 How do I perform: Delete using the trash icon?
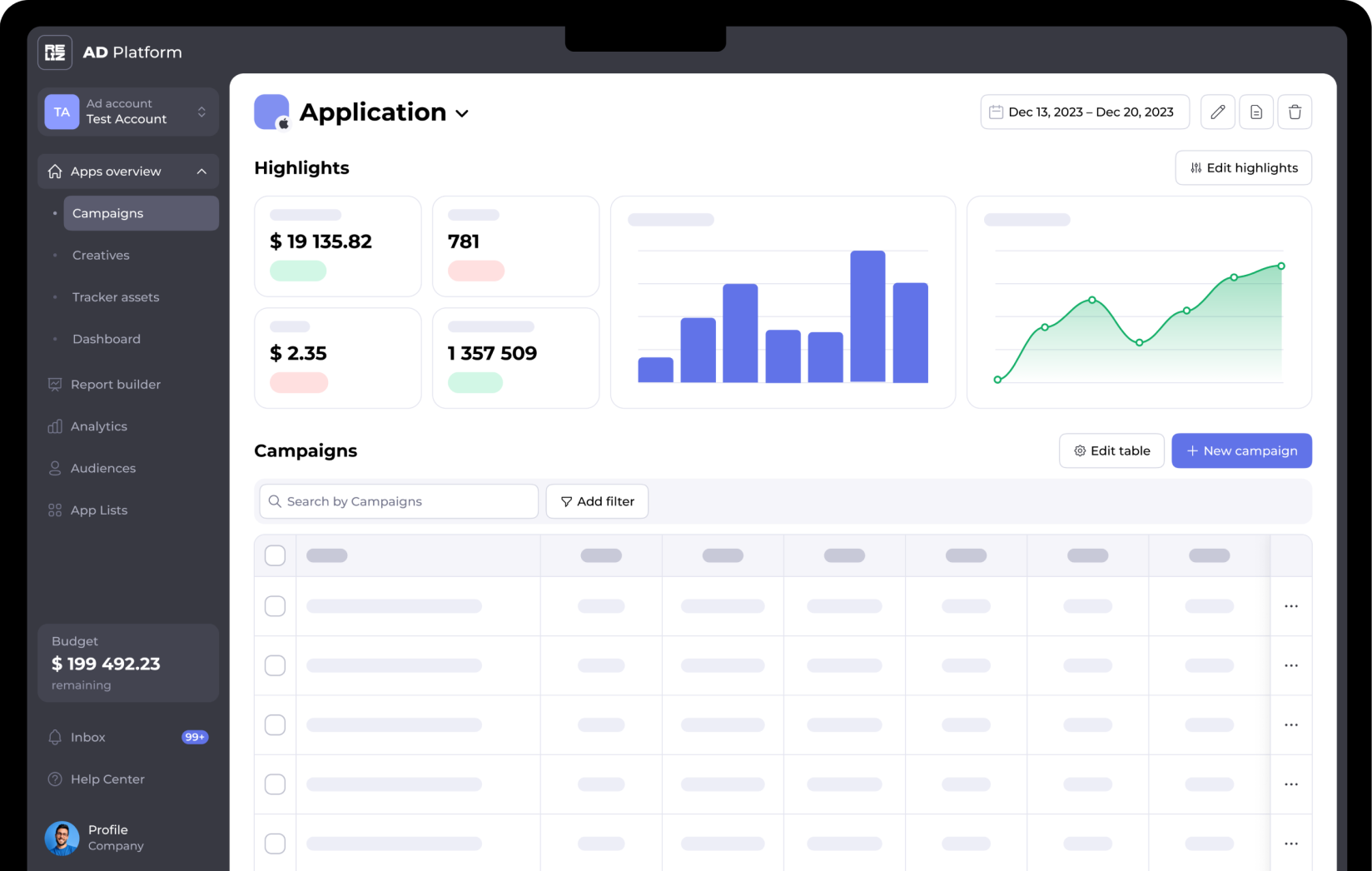pyautogui.click(x=1295, y=112)
